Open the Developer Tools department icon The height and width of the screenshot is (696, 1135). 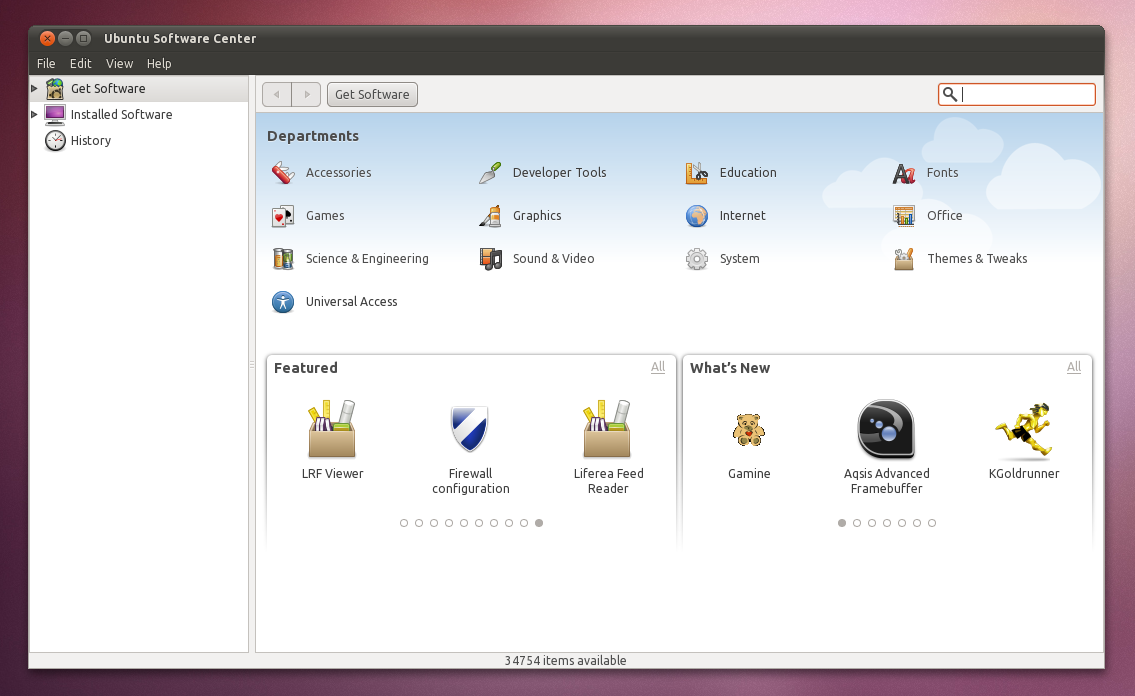point(490,173)
